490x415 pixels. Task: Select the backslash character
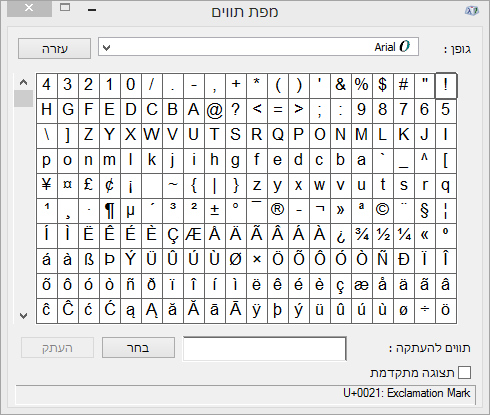pyautogui.click(x=47, y=136)
